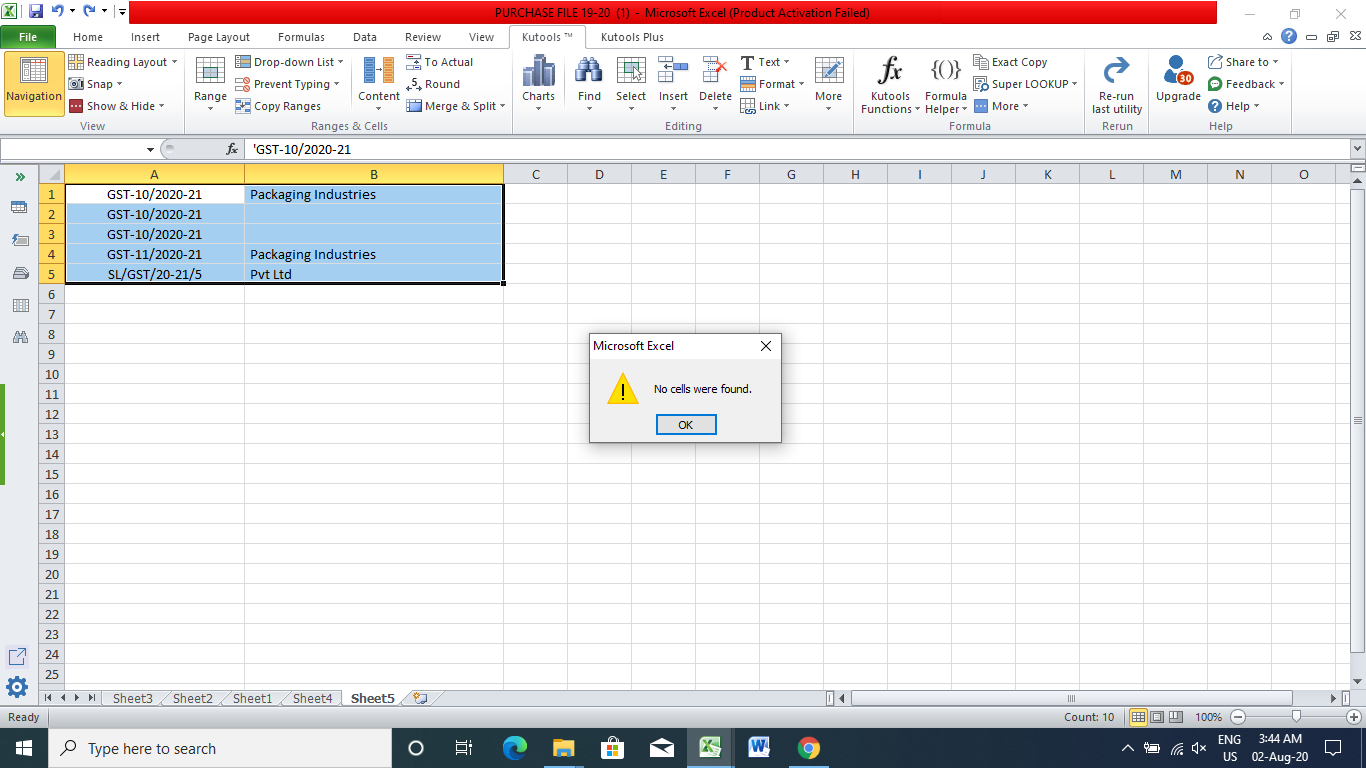The width and height of the screenshot is (1366, 768).
Task: Open the Content conversion tool
Action: point(379,84)
